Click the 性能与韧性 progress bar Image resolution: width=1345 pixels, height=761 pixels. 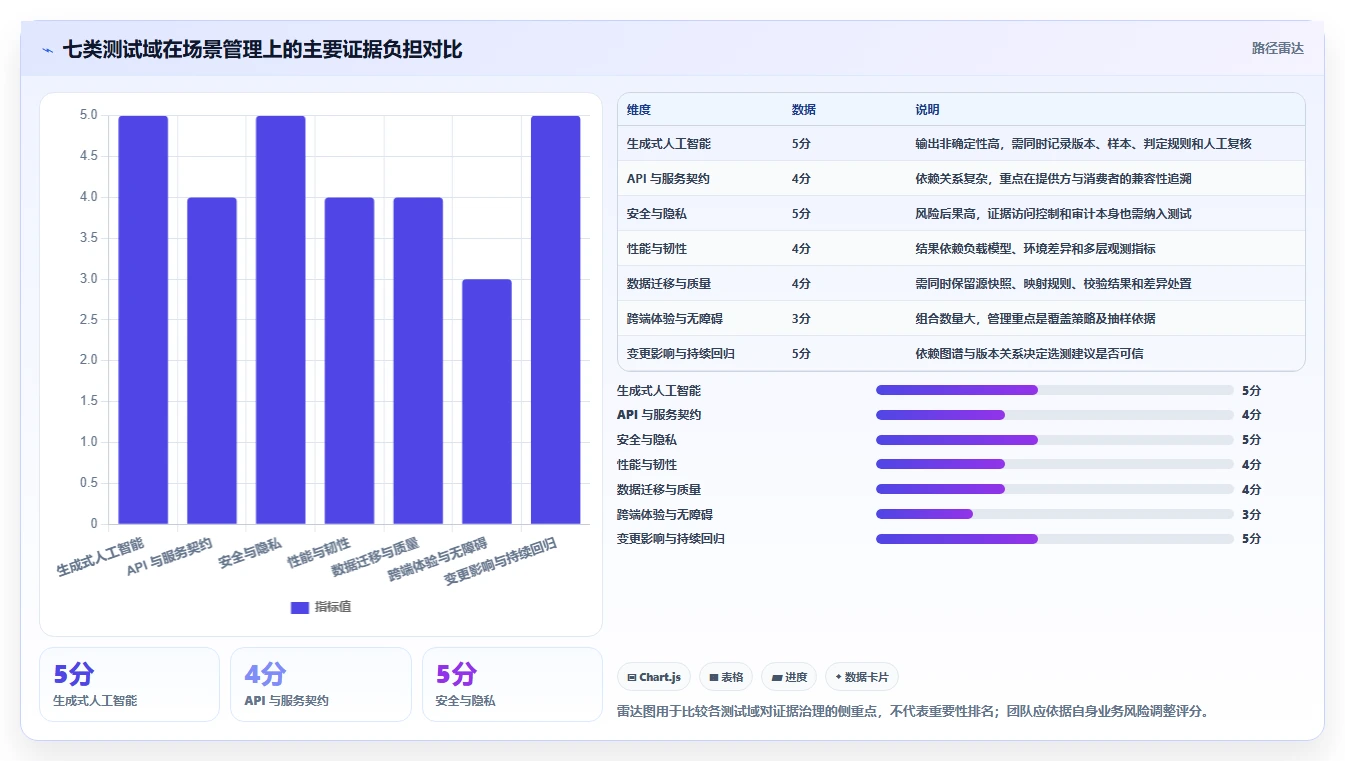point(1055,464)
